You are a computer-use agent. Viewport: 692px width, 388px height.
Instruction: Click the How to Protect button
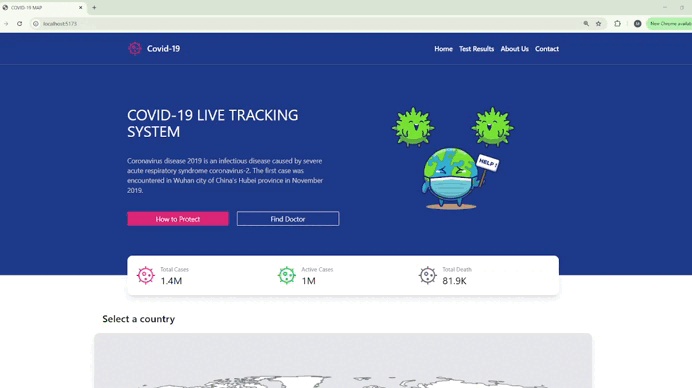[178, 219]
